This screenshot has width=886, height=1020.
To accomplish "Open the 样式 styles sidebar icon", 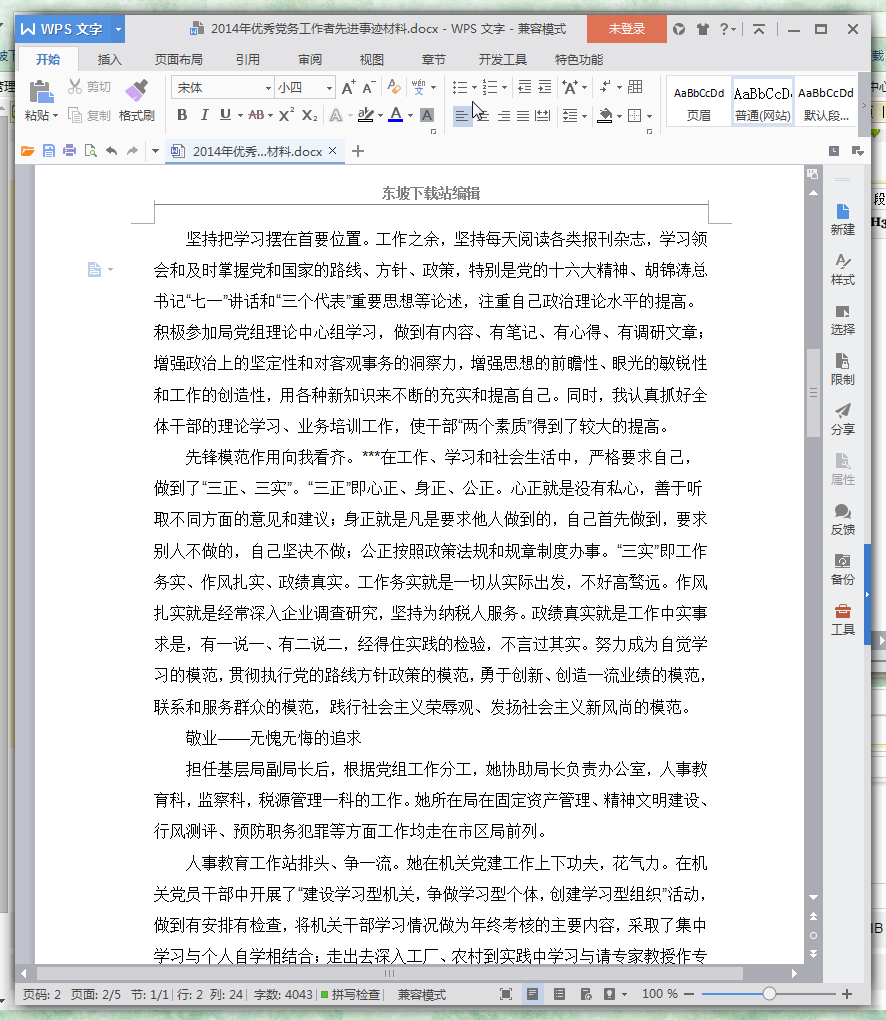I will (x=843, y=269).
